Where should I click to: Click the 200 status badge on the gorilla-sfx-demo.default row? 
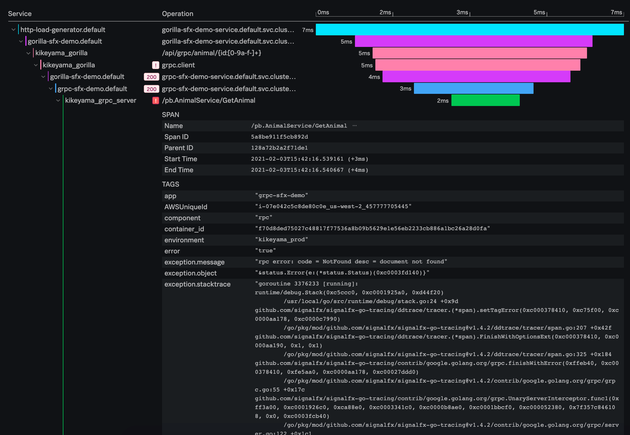point(151,77)
